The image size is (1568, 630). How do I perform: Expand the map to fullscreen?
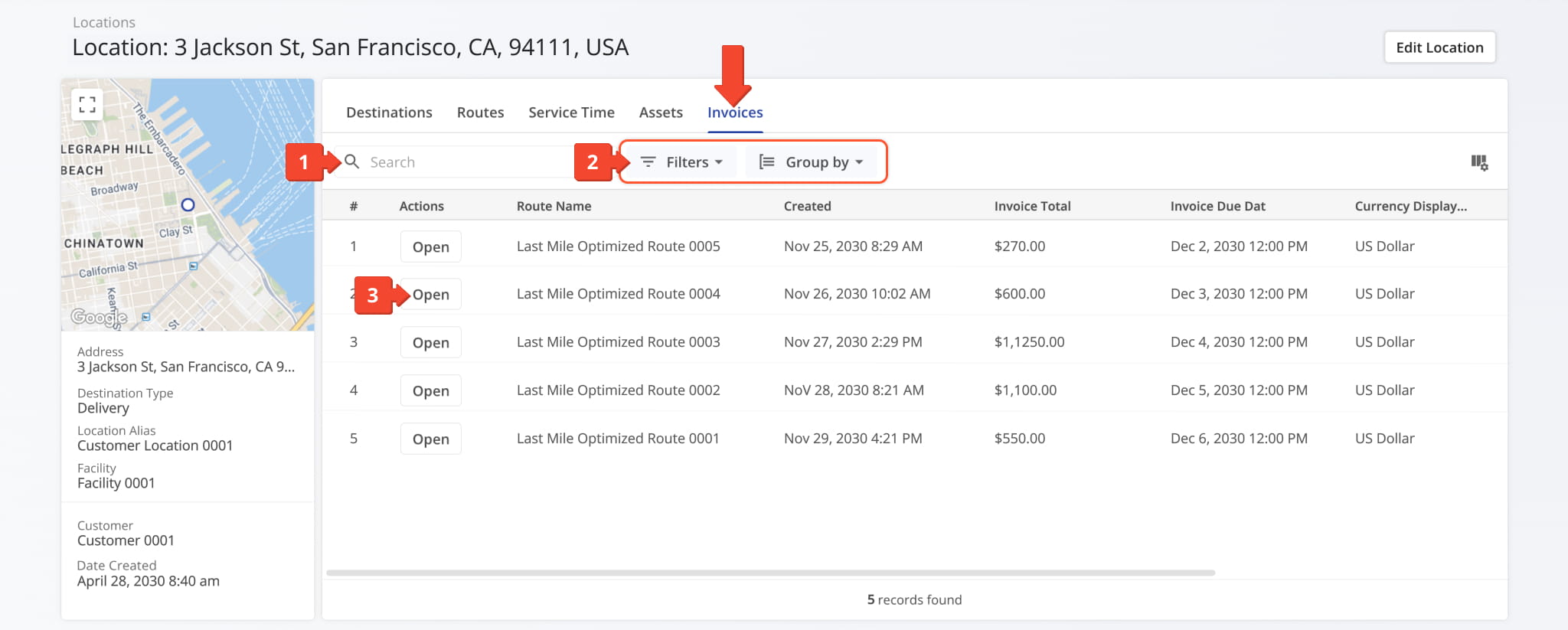tap(87, 105)
